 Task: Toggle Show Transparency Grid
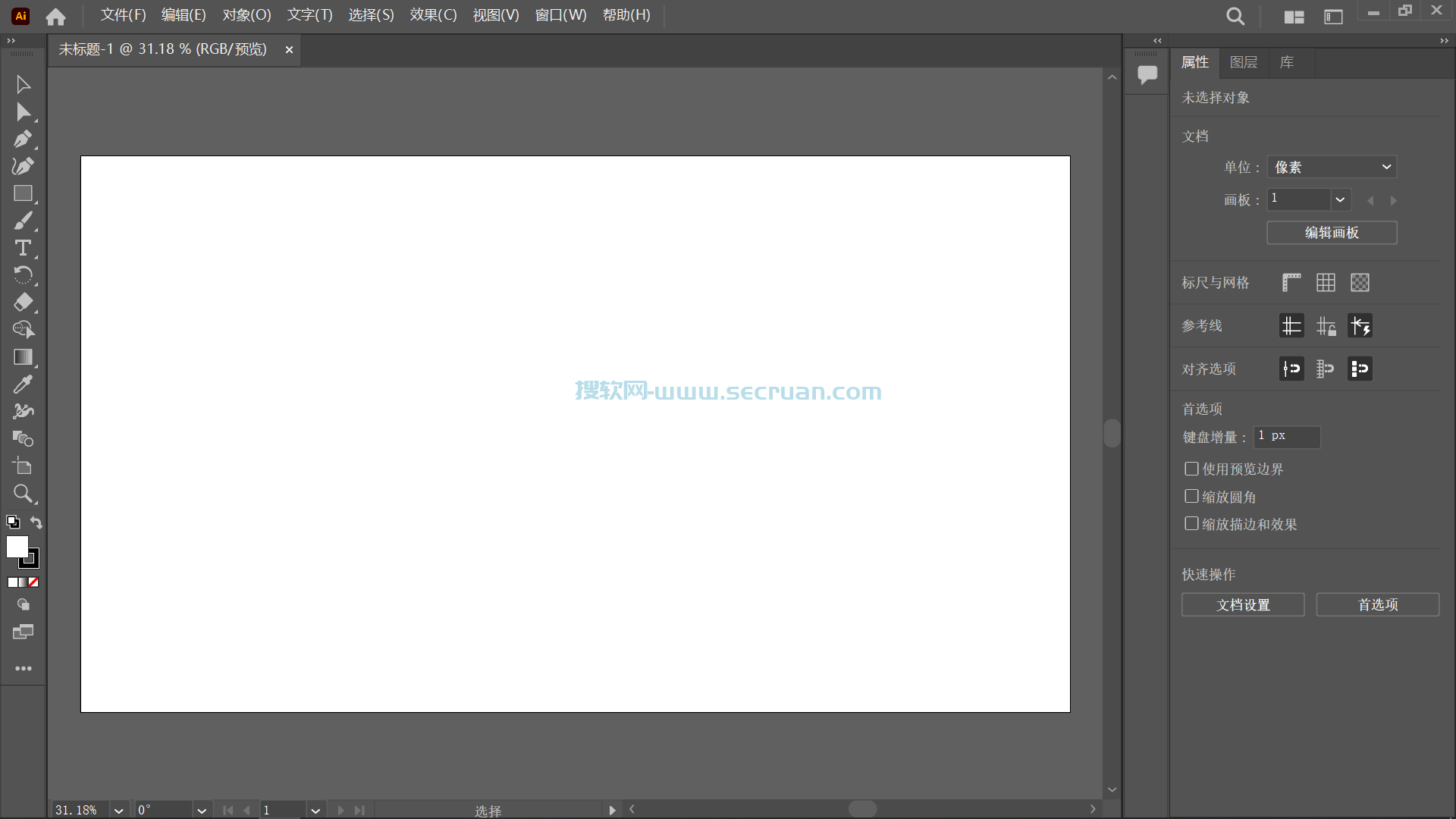pos(1360,283)
